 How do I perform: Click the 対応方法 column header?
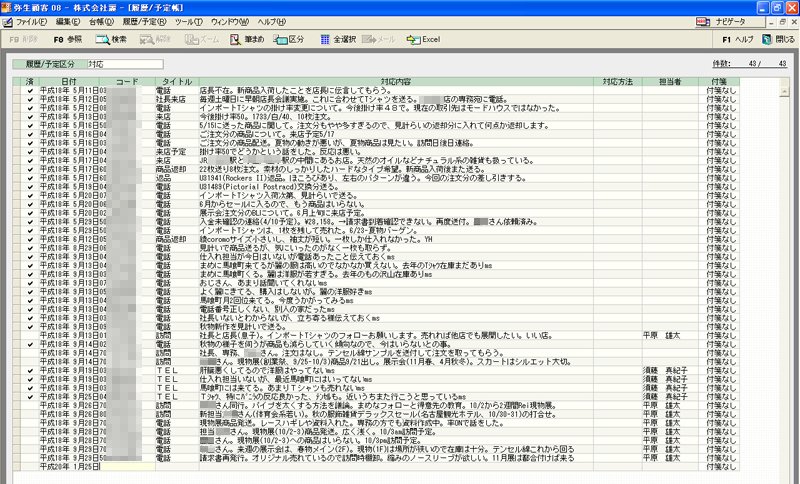tap(618, 82)
